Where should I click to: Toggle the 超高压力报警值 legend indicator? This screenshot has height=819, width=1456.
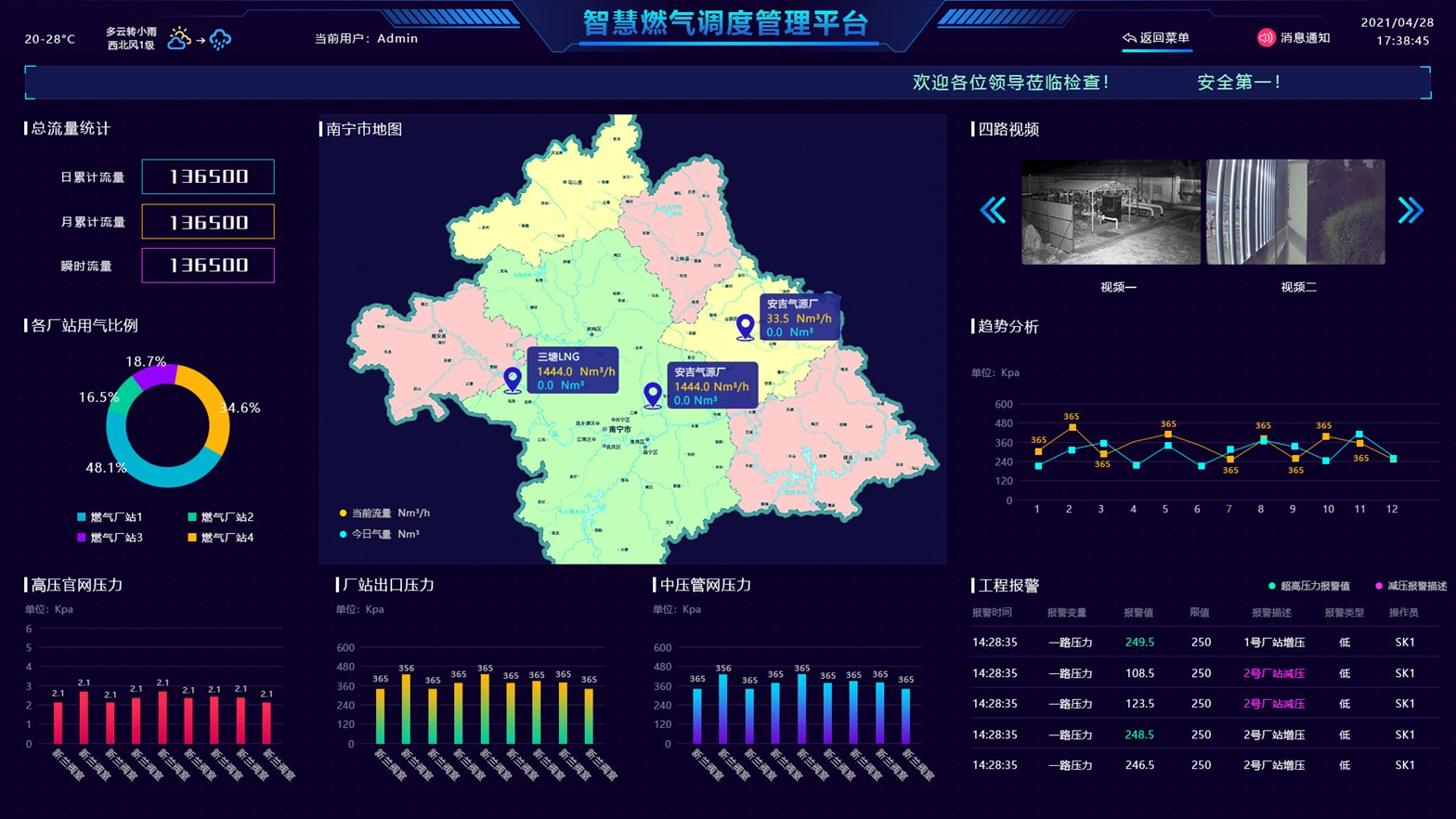1308,586
